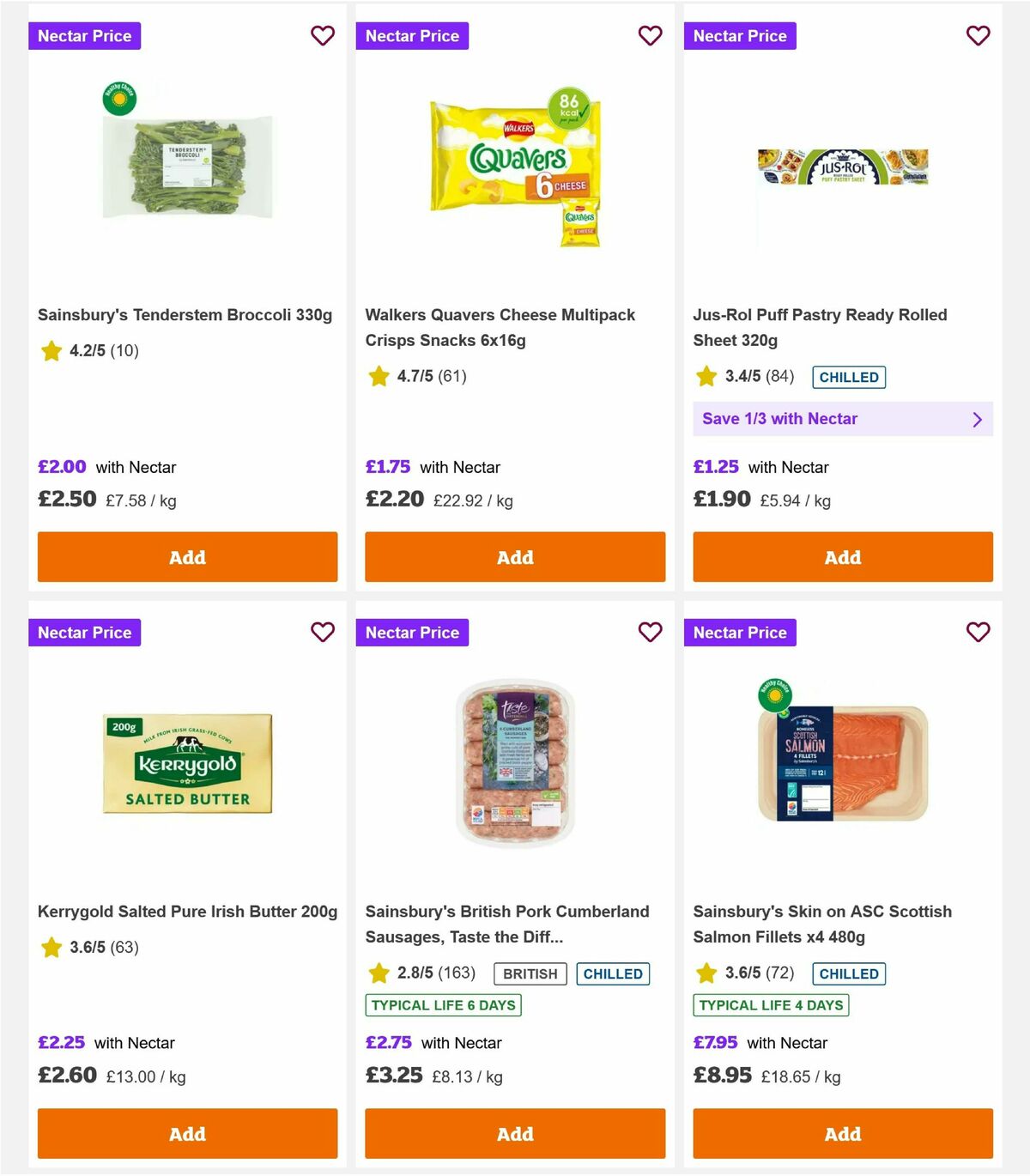1030x1176 pixels.
Task: Expand Save 1/3 with Nectar offer chevron
Action: pyautogui.click(x=977, y=419)
